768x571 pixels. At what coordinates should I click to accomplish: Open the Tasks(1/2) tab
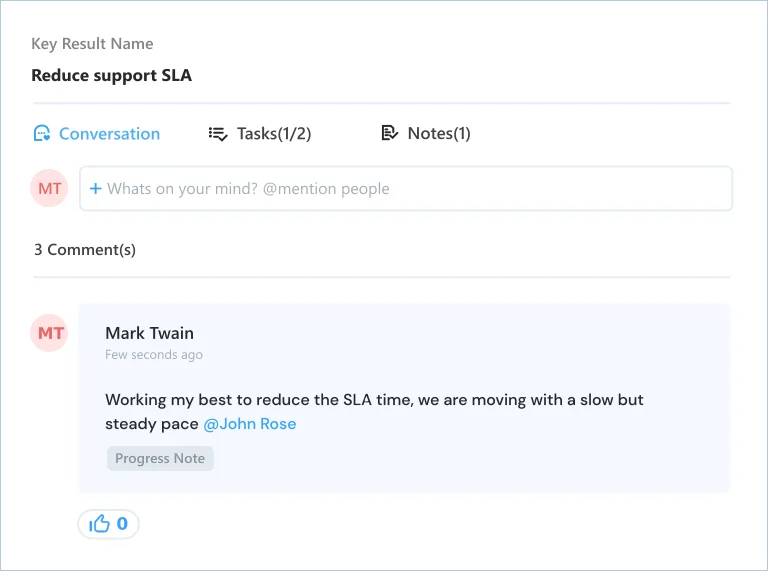coord(260,134)
